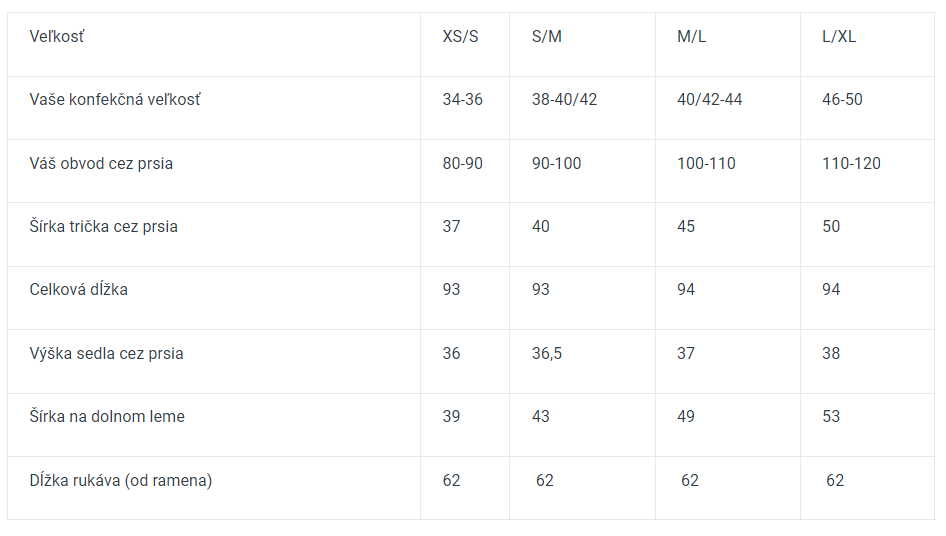Click the Šírka na dolnom leme label
This screenshot has width=946, height=536.
click(107, 416)
